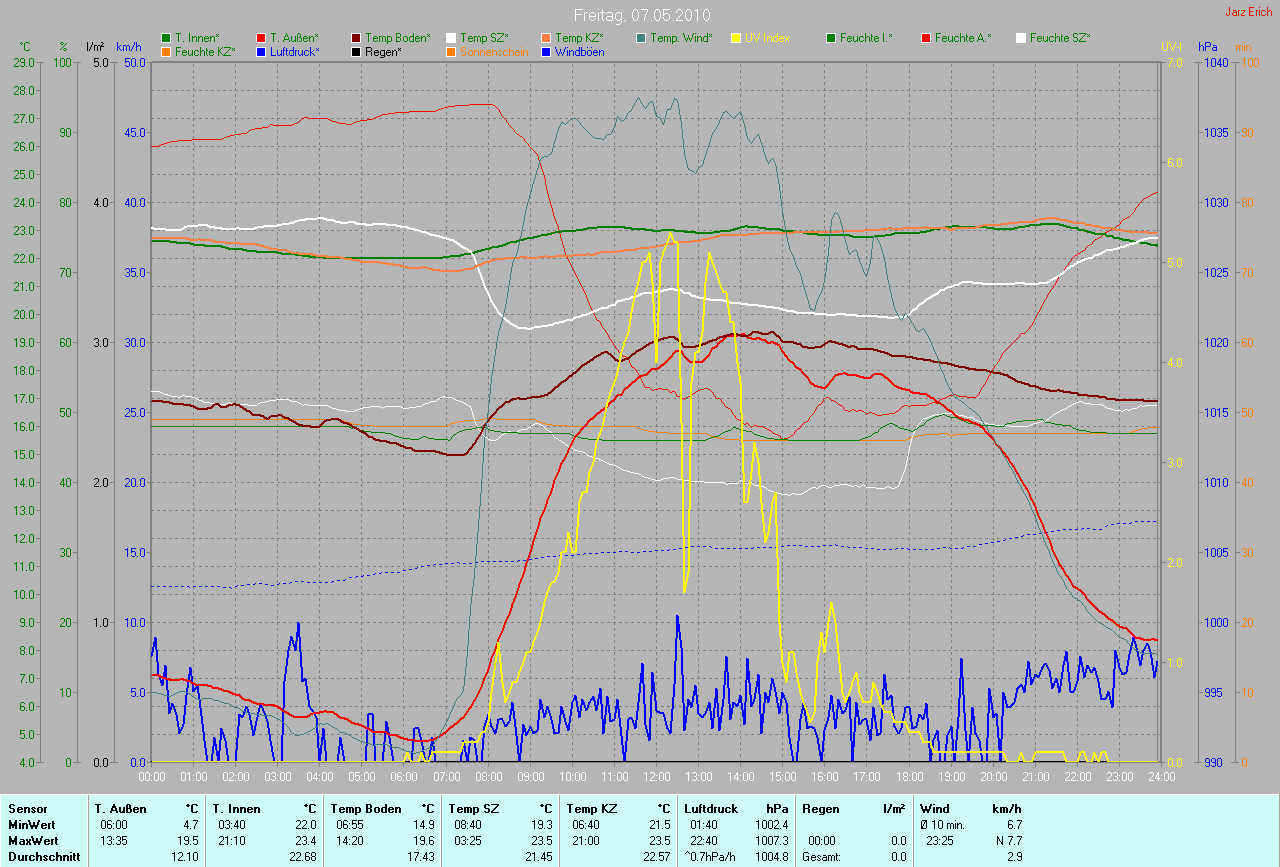This screenshot has height=867, width=1280.
Task: Click the white Temp SZ legend swatch
Action: [x=451, y=38]
